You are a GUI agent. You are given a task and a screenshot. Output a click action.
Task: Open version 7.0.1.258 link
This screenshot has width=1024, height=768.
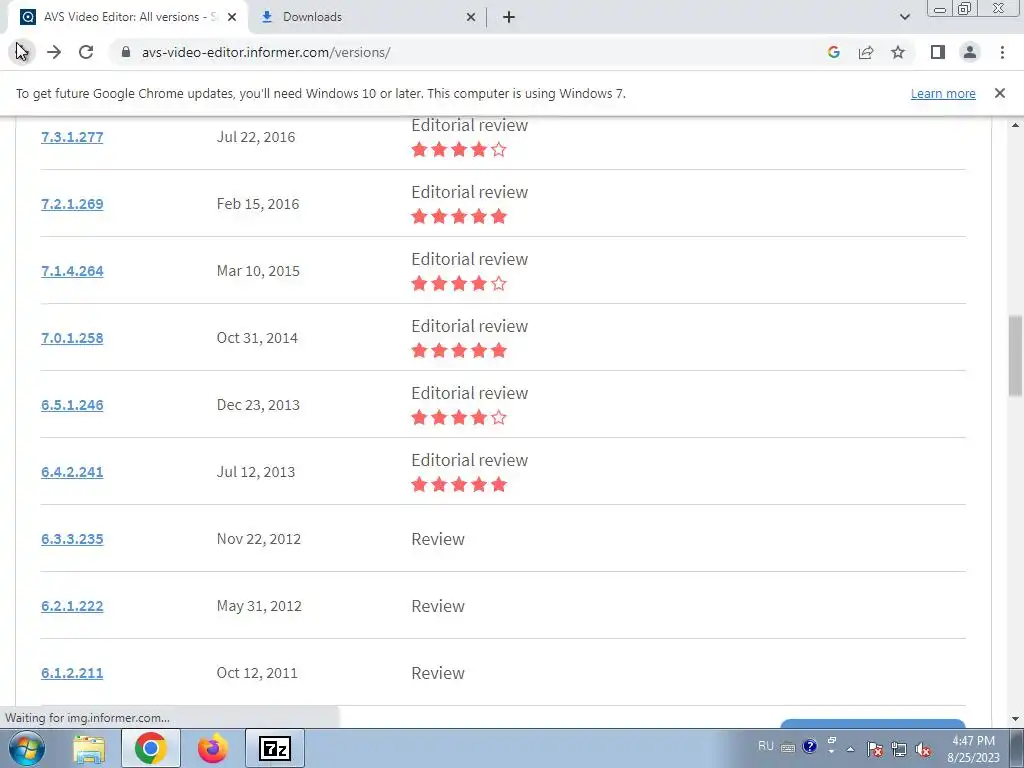point(72,338)
